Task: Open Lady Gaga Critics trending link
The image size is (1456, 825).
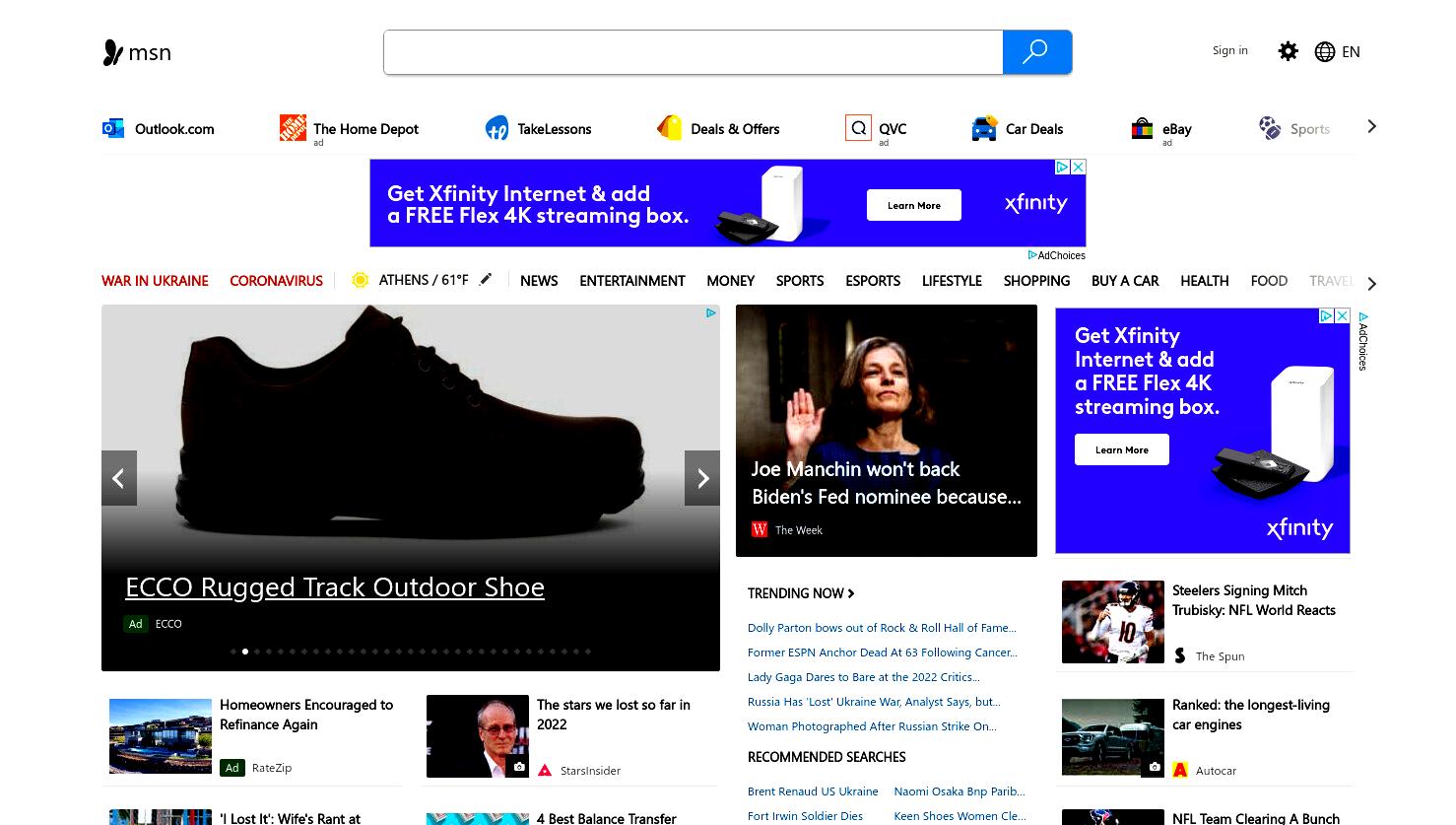Action: point(863,677)
